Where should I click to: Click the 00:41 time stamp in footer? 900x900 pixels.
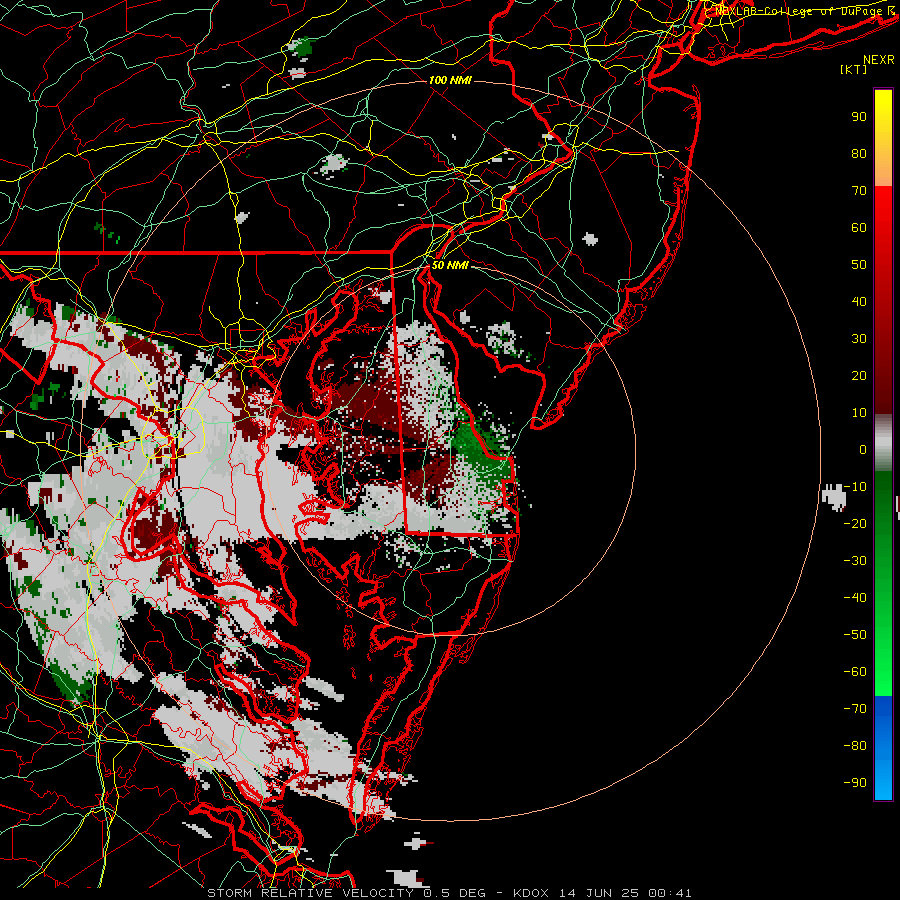(x=670, y=893)
